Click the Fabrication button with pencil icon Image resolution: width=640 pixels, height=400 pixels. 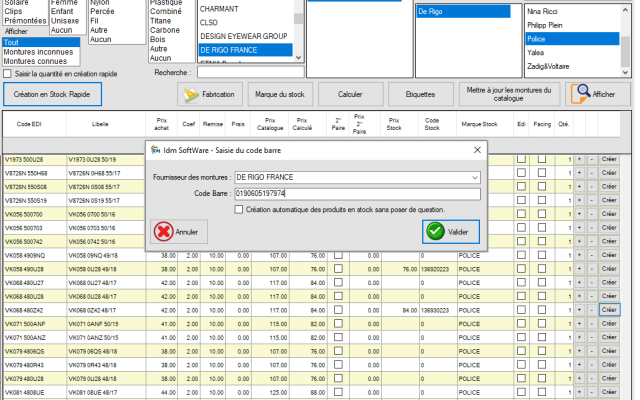pos(210,94)
